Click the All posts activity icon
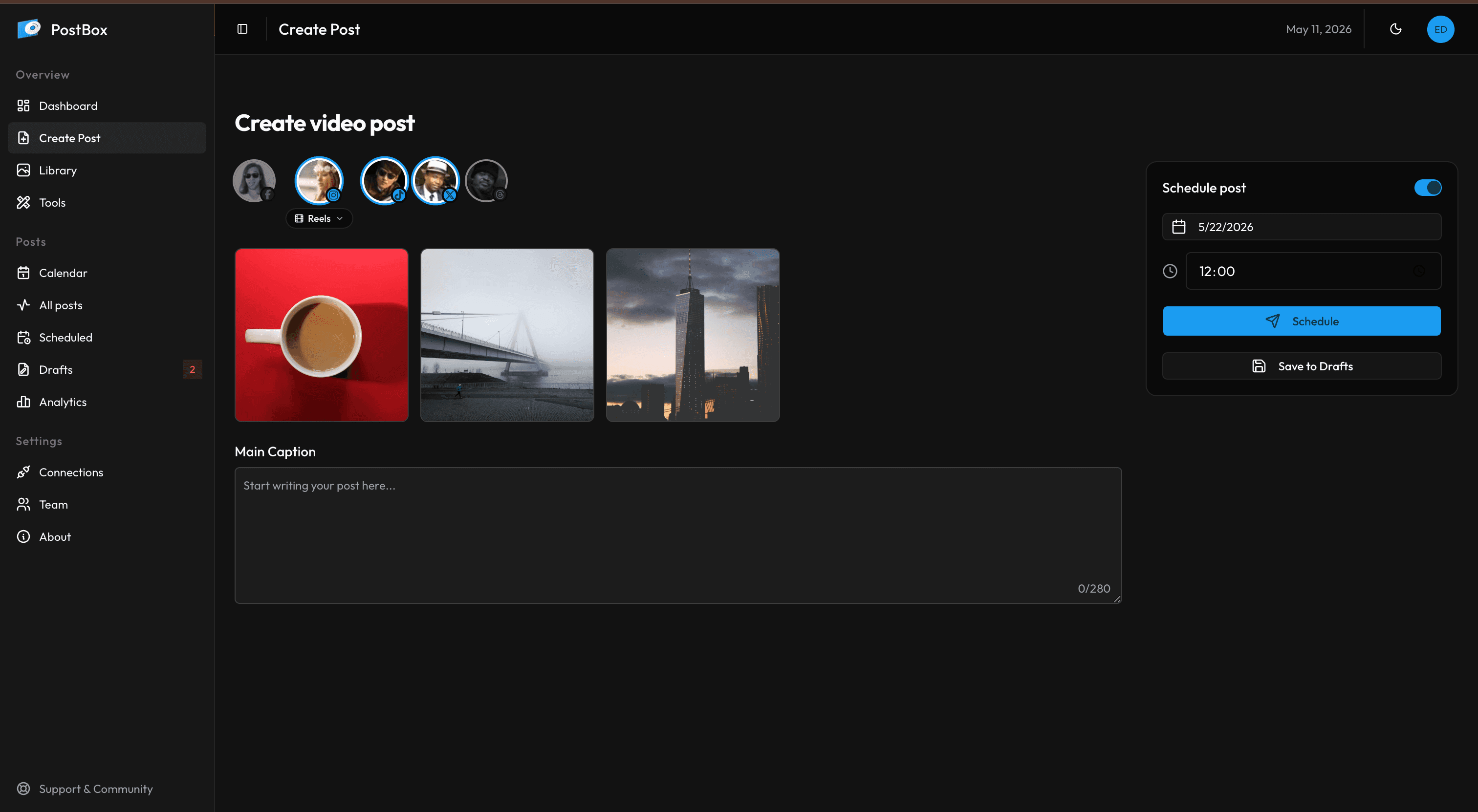The width and height of the screenshot is (1478, 812). (x=23, y=305)
